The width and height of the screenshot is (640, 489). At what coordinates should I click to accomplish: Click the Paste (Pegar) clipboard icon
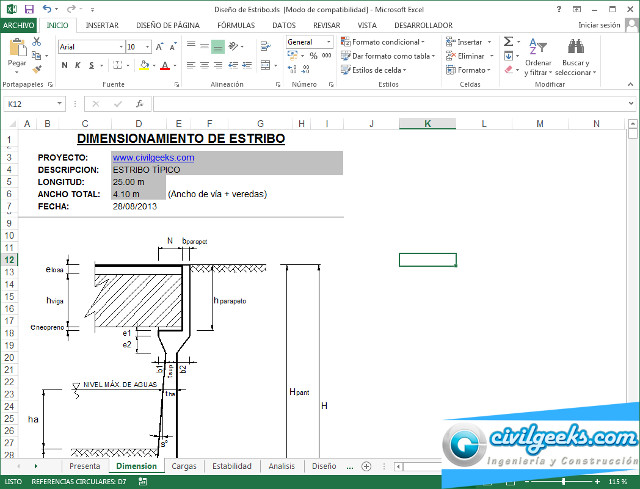tap(17, 49)
